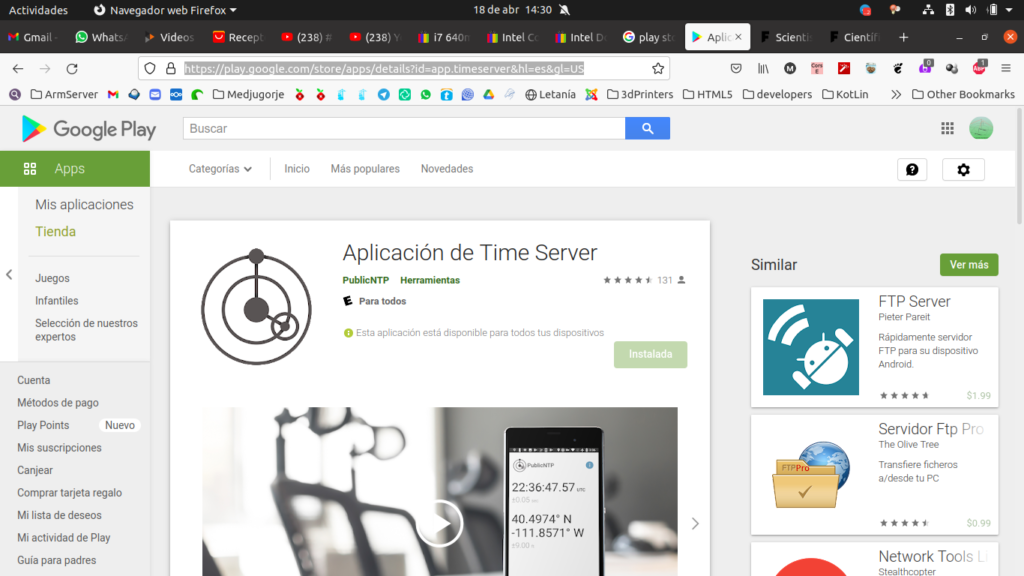Open the Firefox application menu in top bar

(165, 10)
